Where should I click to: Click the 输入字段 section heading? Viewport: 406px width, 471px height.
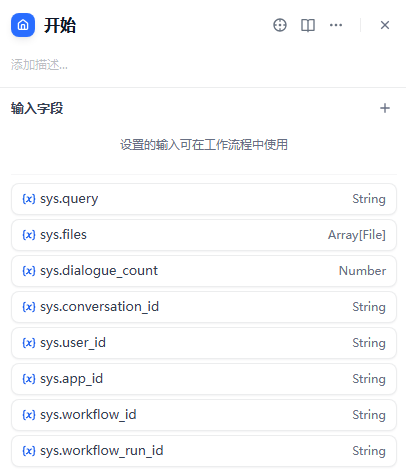click(x=37, y=108)
